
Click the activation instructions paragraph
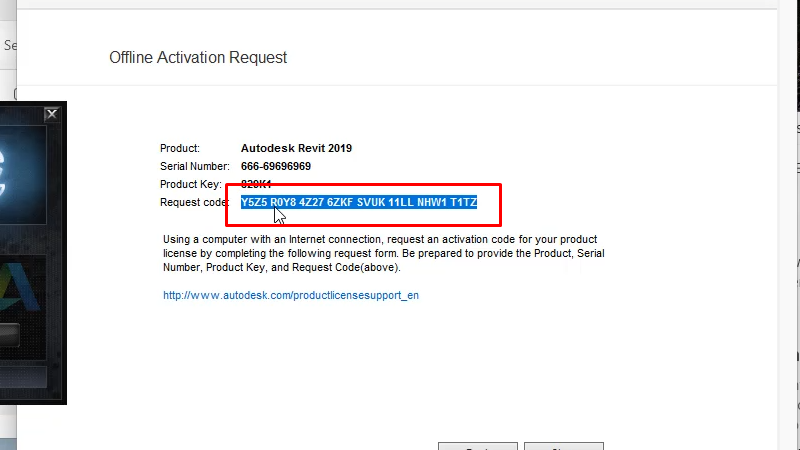pos(383,254)
